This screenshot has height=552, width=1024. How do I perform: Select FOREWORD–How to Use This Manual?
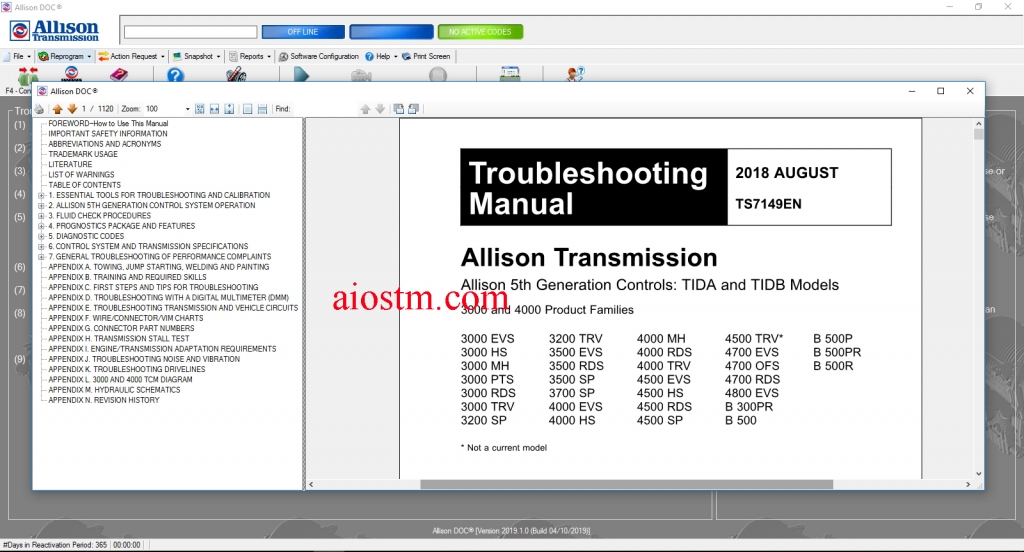[x=108, y=123]
